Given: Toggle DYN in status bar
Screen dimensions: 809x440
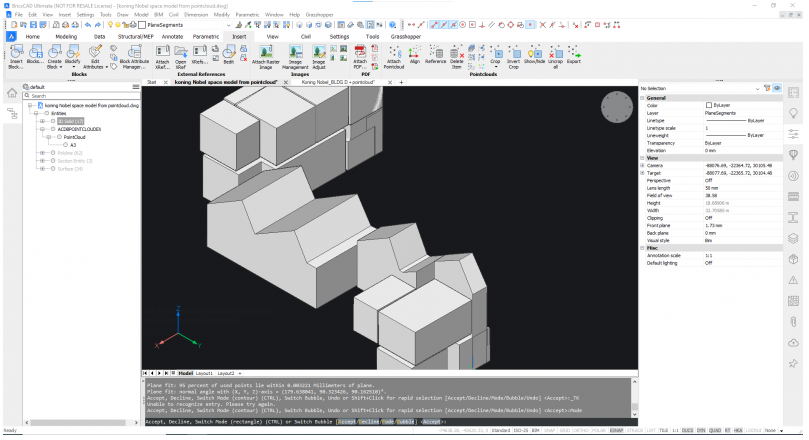Looking at the screenshot, I should 701,430.
